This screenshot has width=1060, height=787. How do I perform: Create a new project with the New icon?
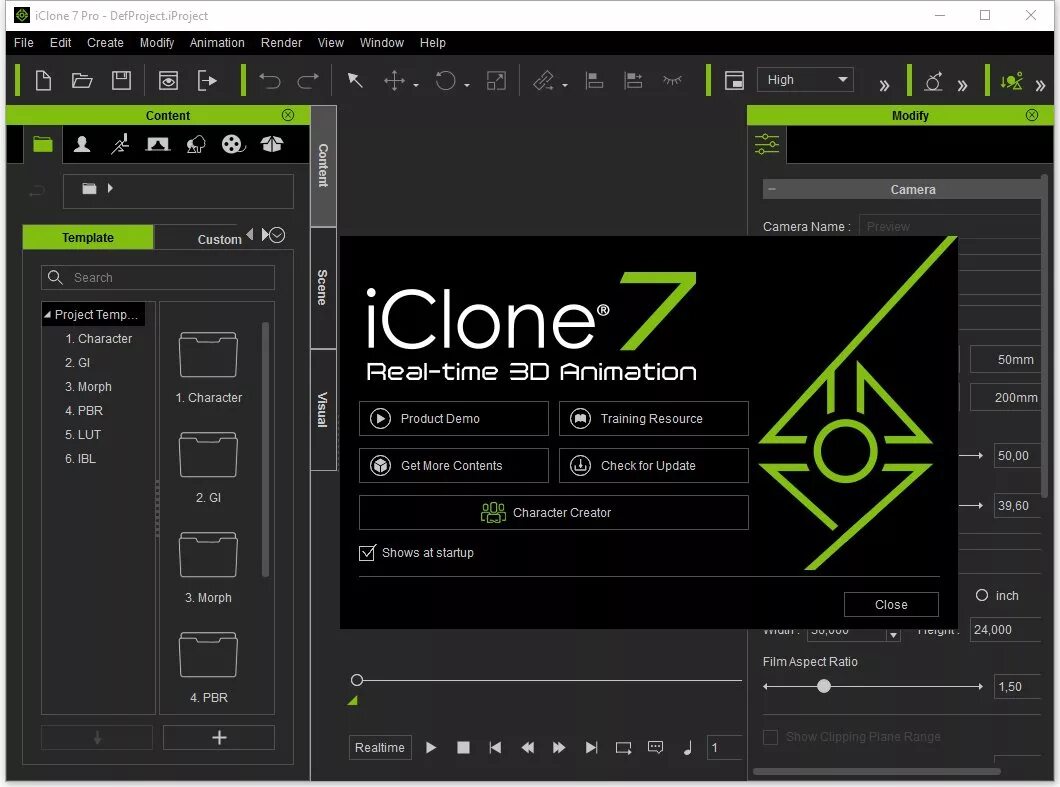(43, 80)
